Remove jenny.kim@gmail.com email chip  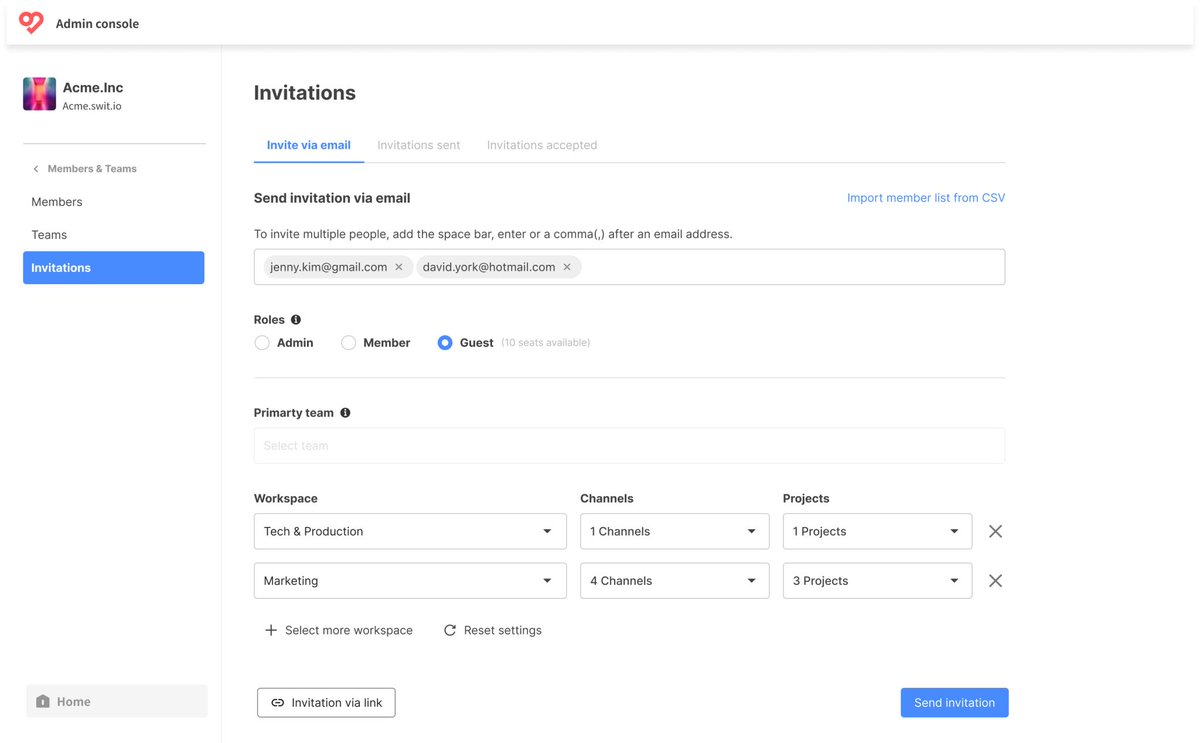coord(399,267)
